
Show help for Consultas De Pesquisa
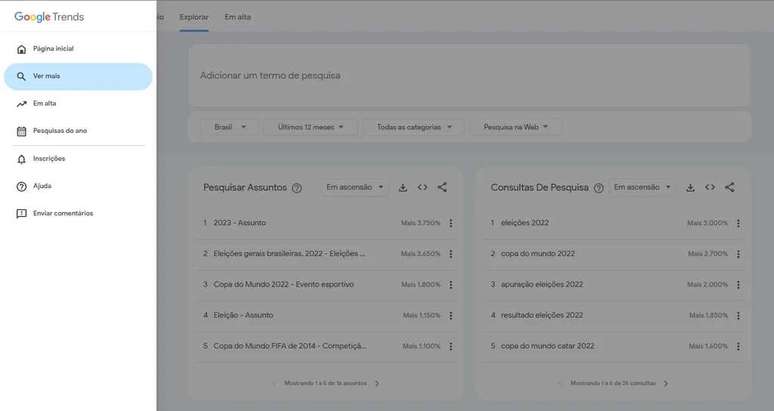tap(598, 188)
